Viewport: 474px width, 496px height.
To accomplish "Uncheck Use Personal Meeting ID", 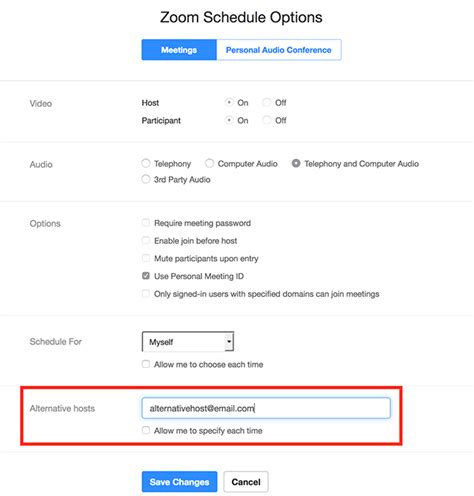I will click(146, 276).
